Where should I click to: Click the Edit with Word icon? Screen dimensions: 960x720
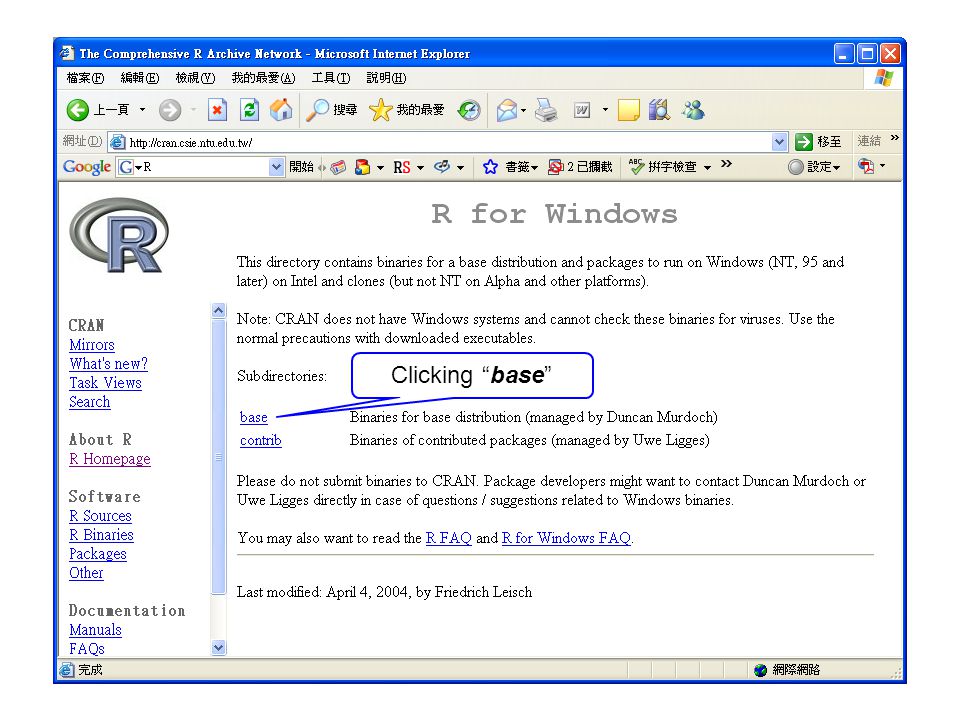click(x=582, y=110)
